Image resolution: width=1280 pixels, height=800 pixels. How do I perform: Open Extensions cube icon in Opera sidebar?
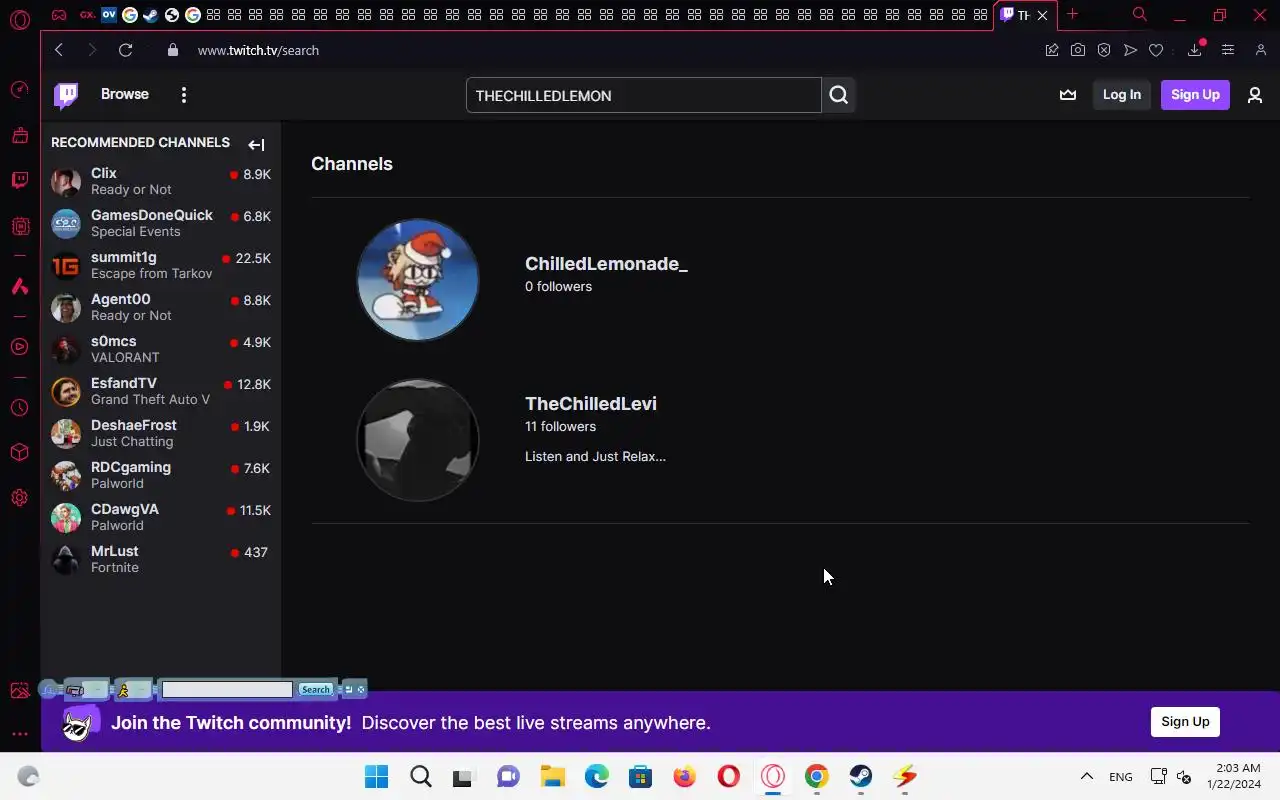[19, 452]
